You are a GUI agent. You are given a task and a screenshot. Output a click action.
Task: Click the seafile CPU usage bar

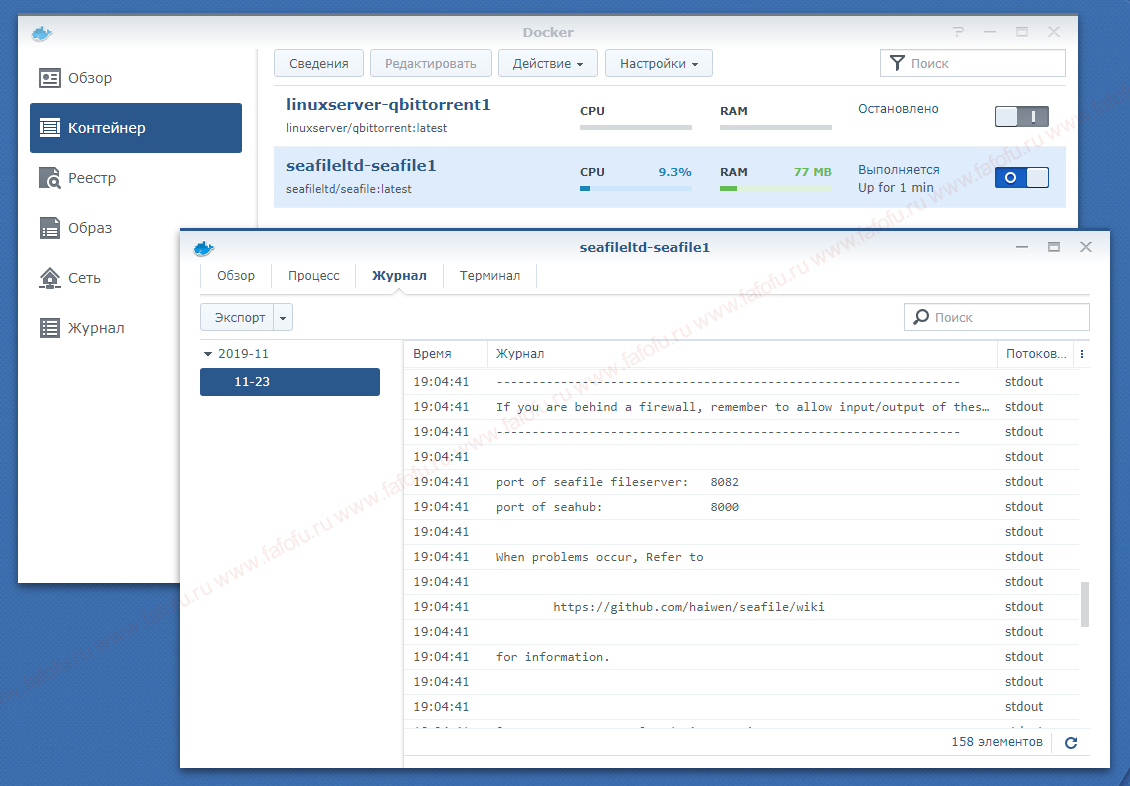click(x=636, y=189)
